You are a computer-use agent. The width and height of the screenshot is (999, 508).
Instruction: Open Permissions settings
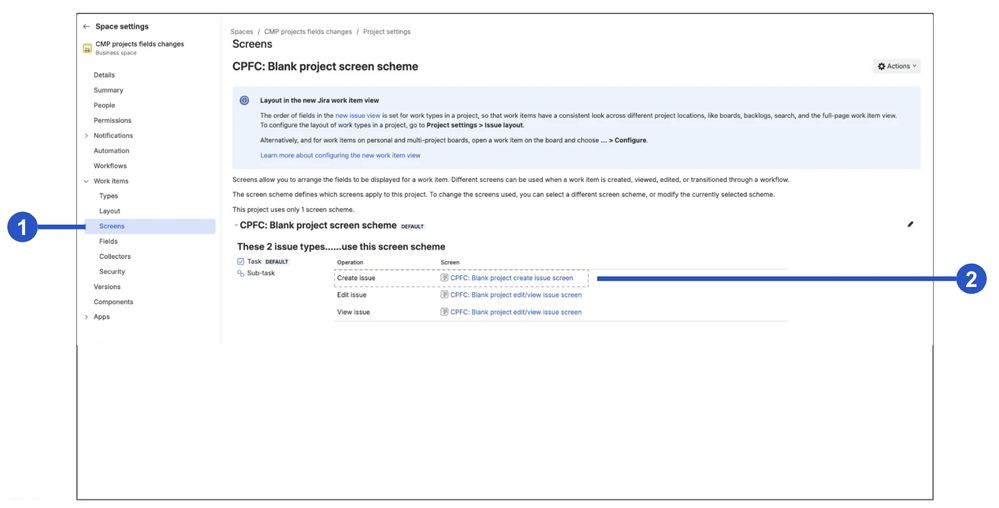click(113, 120)
